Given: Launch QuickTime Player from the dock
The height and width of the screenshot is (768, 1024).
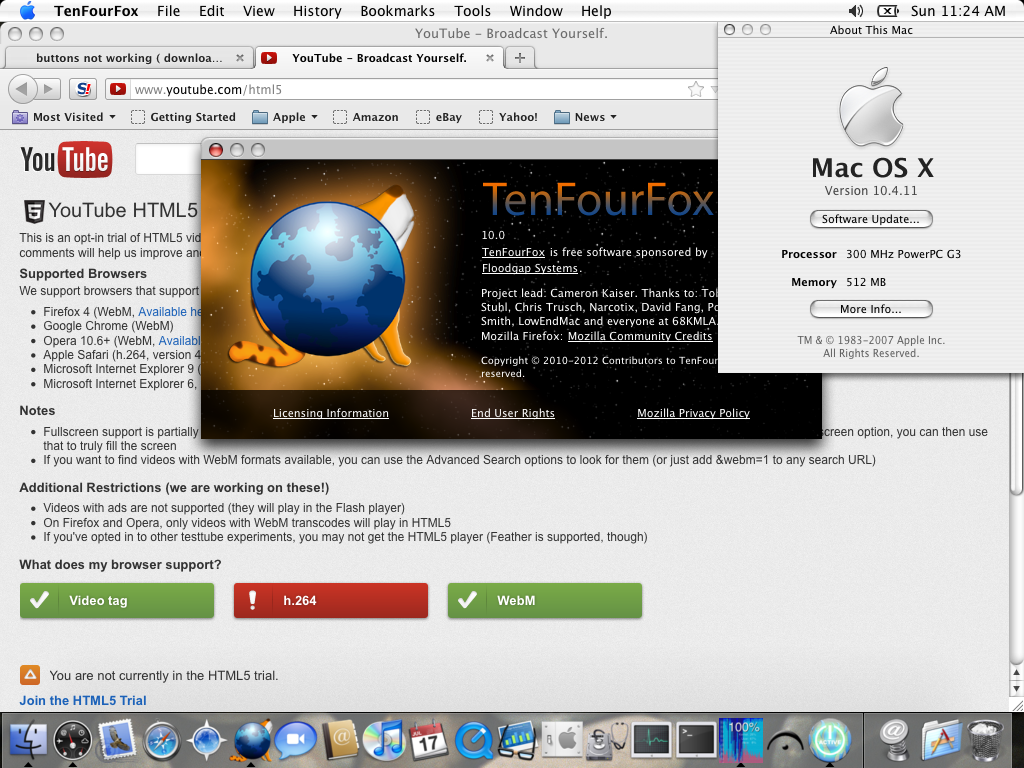Looking at the screenshot, I should pyautogui.click(x=473, y=740).
